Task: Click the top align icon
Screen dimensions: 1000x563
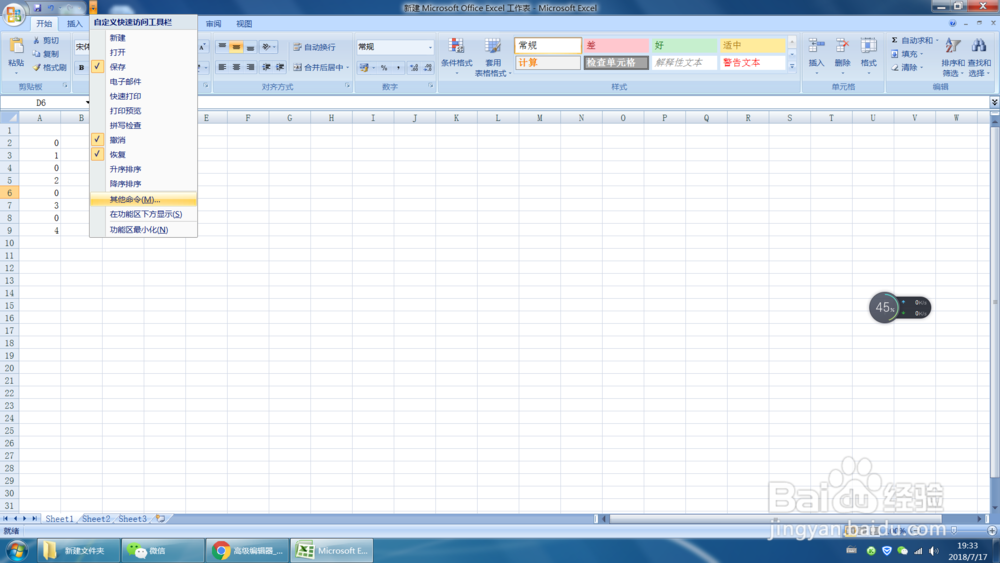Action: [x=222, y=47]
